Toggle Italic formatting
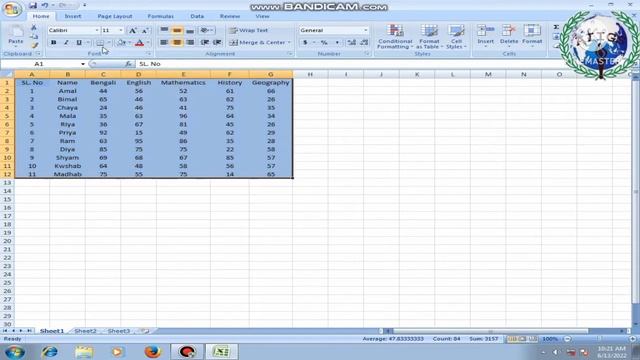The image size is (640, 360). coord(66,42)
